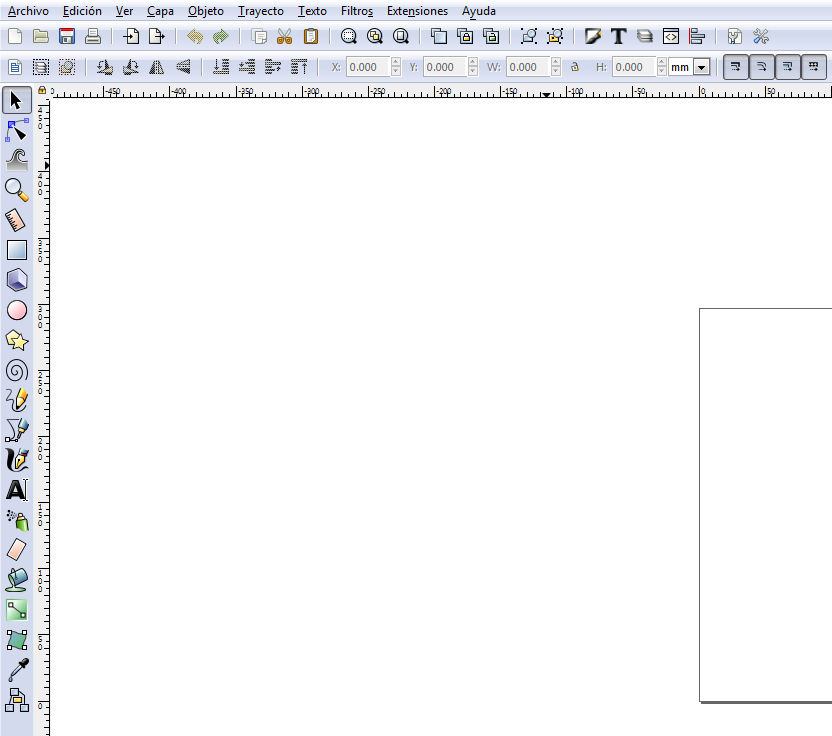
Task: Open the mm unit dropdown
Action: pos(699,67)
